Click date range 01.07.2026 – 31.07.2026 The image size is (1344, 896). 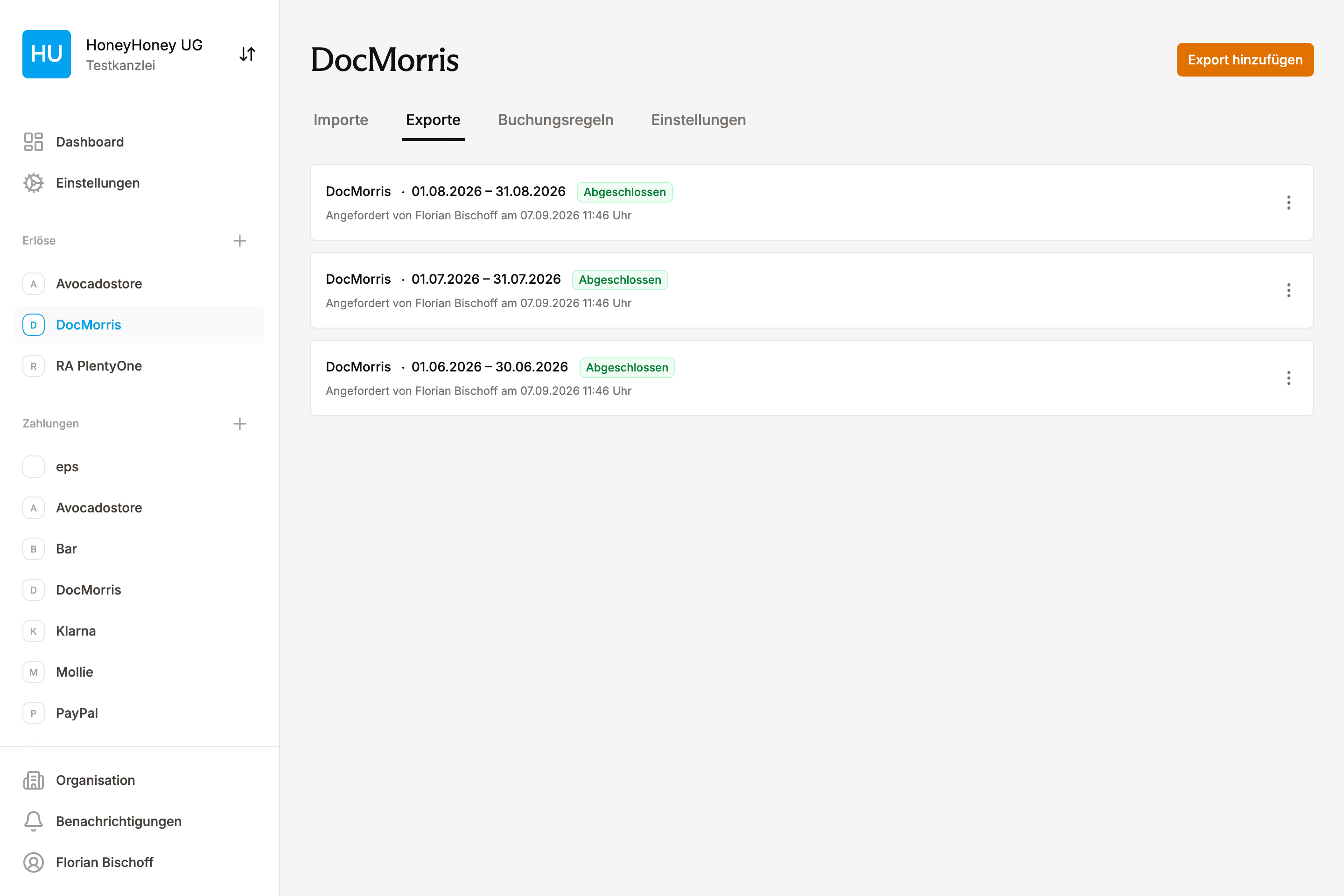pyautogui.click(x=486, y=279)
